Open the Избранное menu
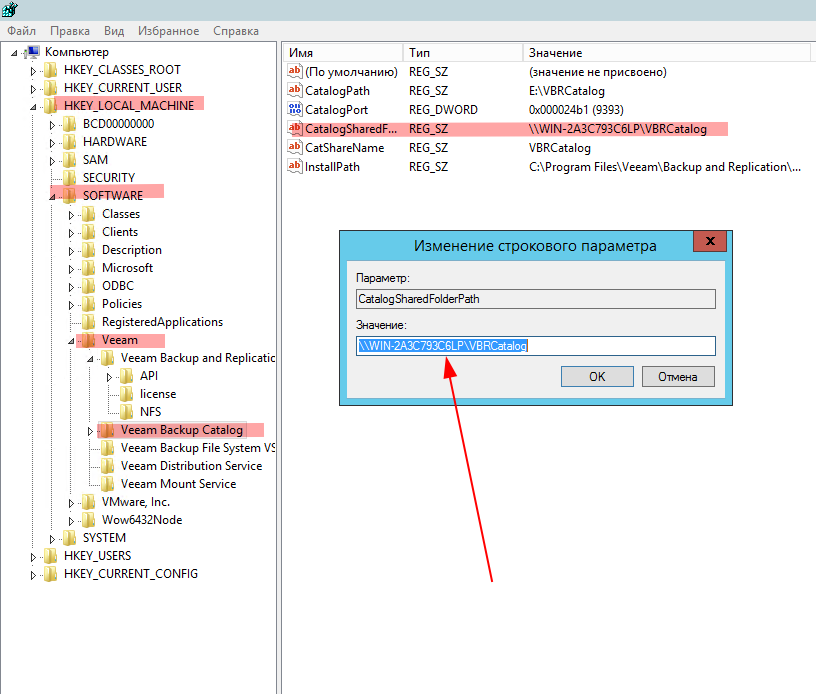This screenshot has width=816, height=694. pyautogui.click(x=169, y=31)
